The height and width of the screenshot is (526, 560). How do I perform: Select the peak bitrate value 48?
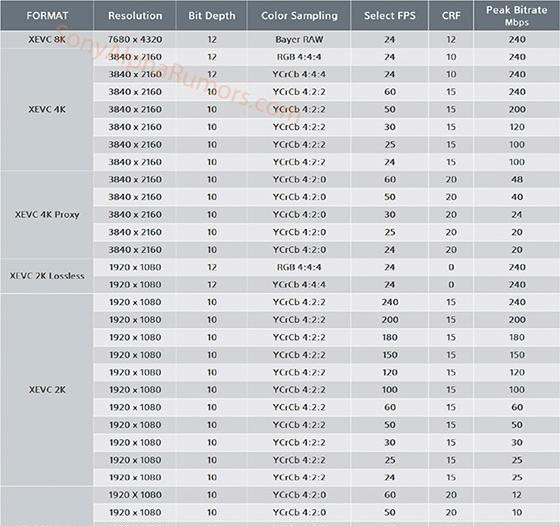(517, 179)
